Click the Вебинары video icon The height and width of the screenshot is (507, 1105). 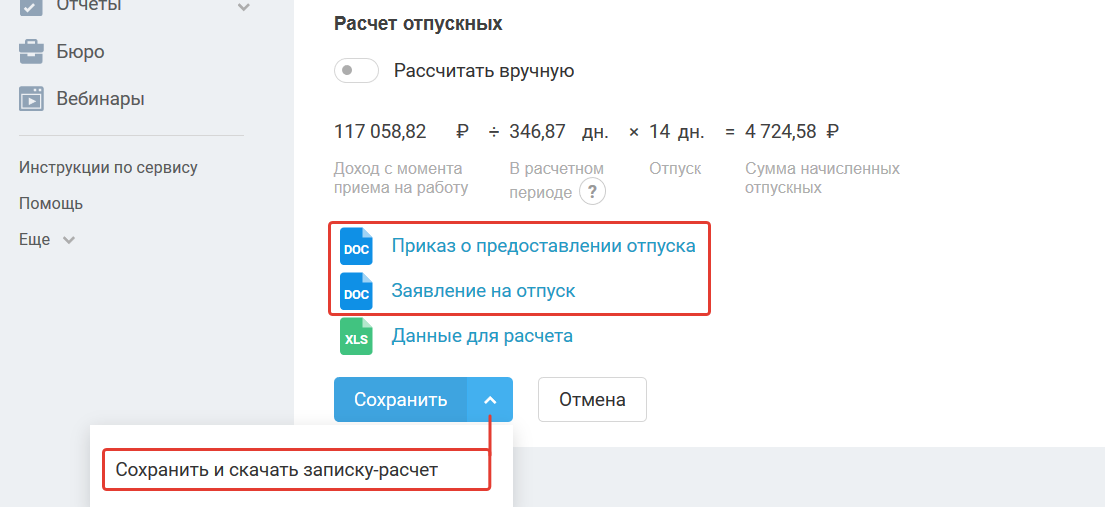(31, 99)
